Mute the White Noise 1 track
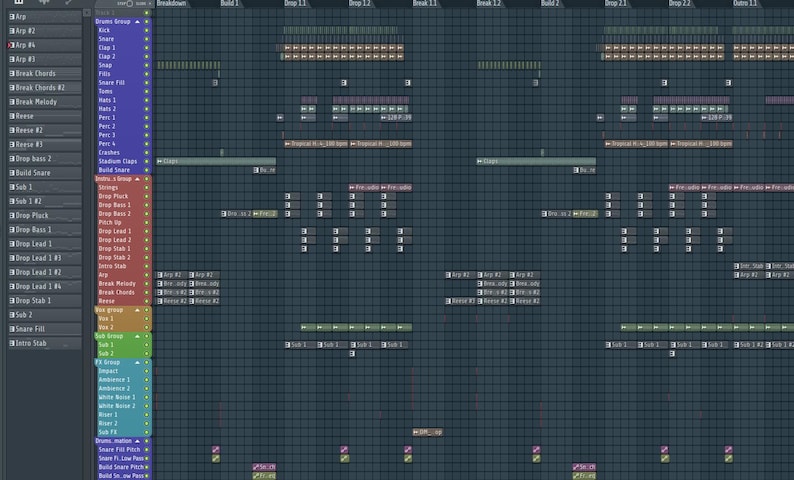This screenshot has height=480, width=794. click(x=147, y=397)
